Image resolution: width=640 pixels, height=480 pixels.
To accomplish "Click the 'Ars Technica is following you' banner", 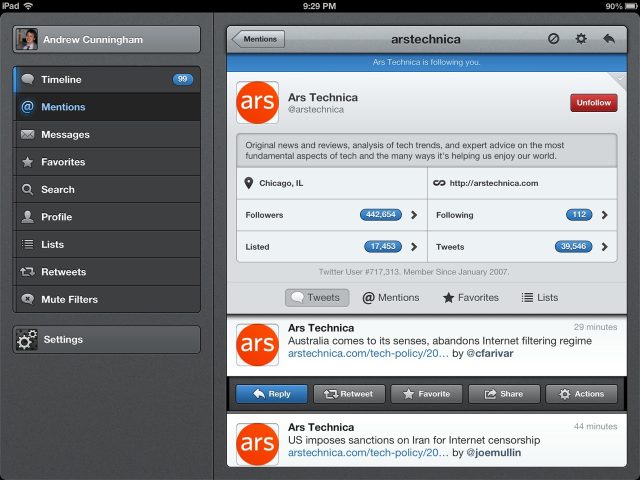I will tap(427, 62).
